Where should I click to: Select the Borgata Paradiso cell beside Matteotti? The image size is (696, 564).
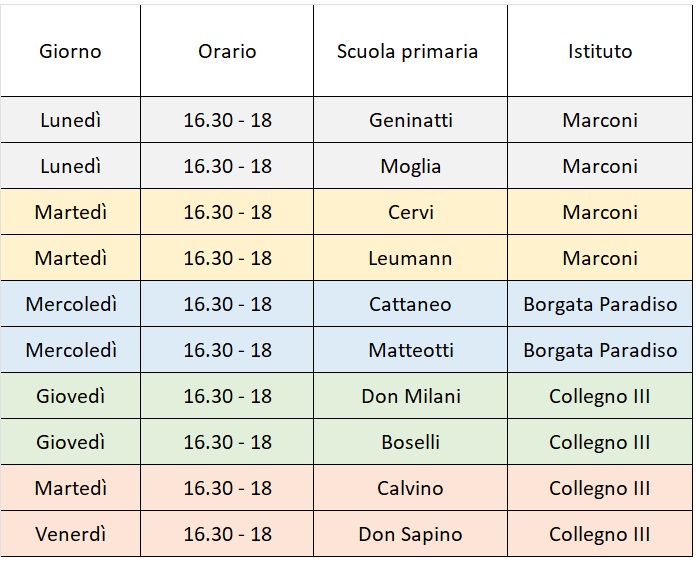tap(600, 350)
